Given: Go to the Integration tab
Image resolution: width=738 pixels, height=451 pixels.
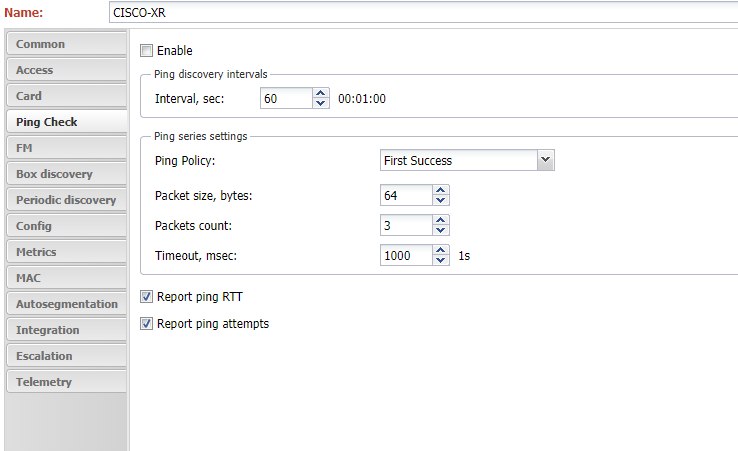Looking at the screenshot, I should click(66, 330).
